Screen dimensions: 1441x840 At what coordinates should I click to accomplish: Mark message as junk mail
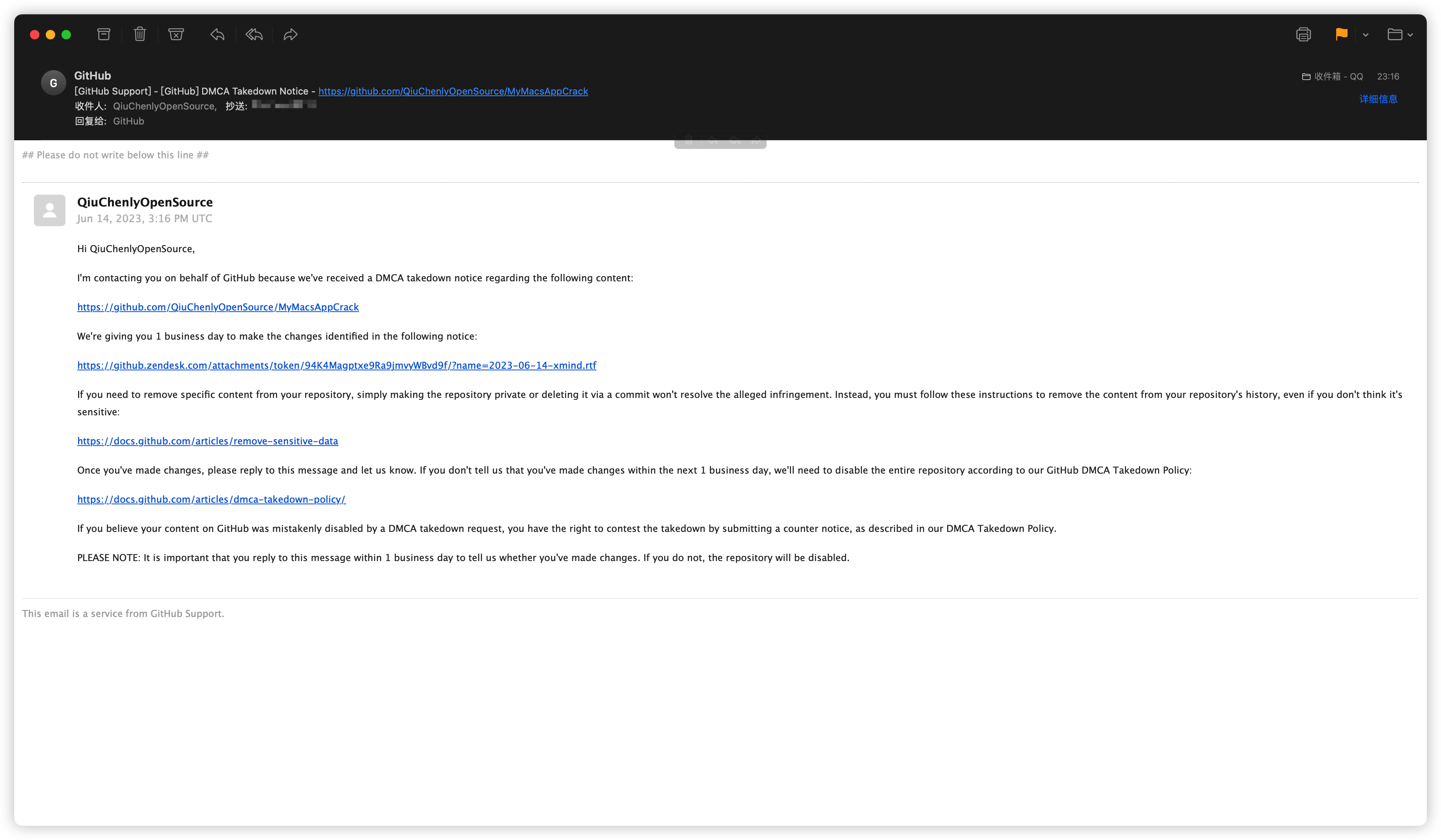tap(176, 34)
